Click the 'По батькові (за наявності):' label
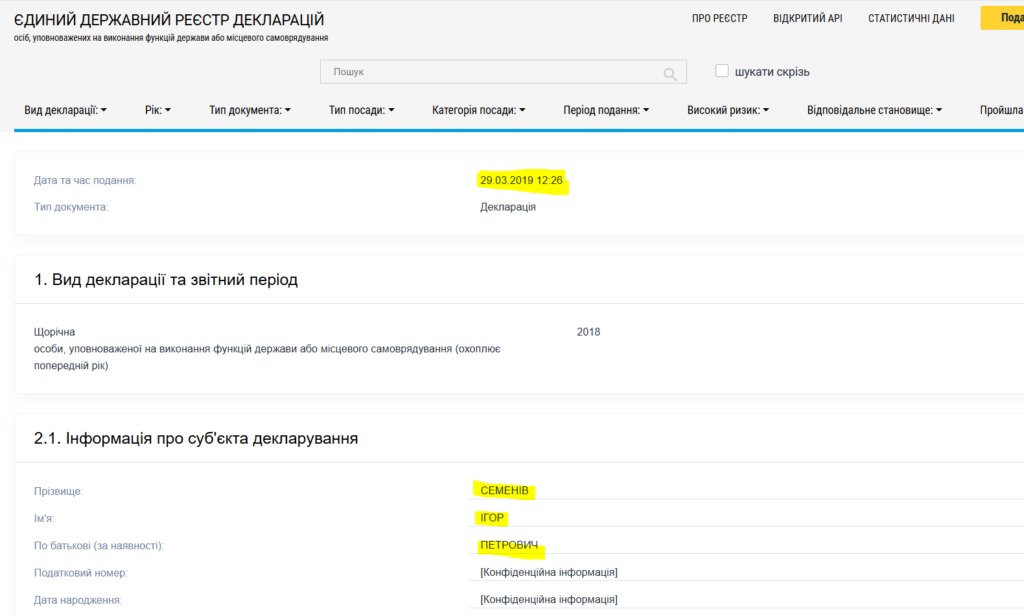The height and width of the screenshot is (616, 1024). point(99,545)
